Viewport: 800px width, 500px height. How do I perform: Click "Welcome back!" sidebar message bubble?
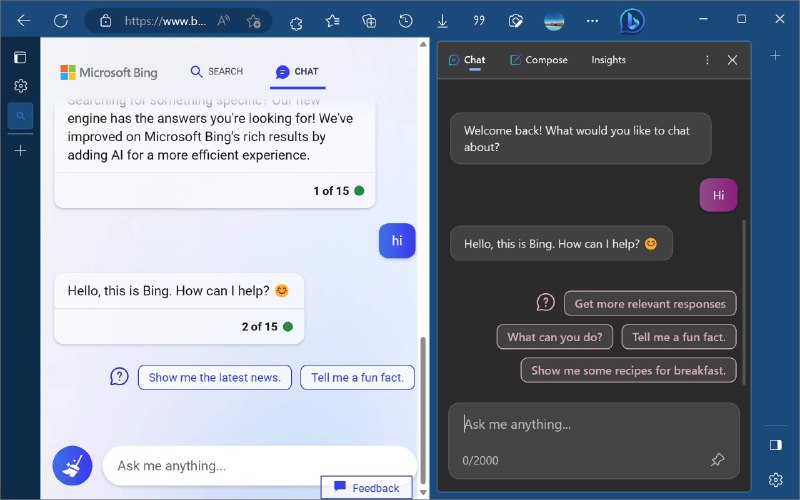tap(581, 138)
